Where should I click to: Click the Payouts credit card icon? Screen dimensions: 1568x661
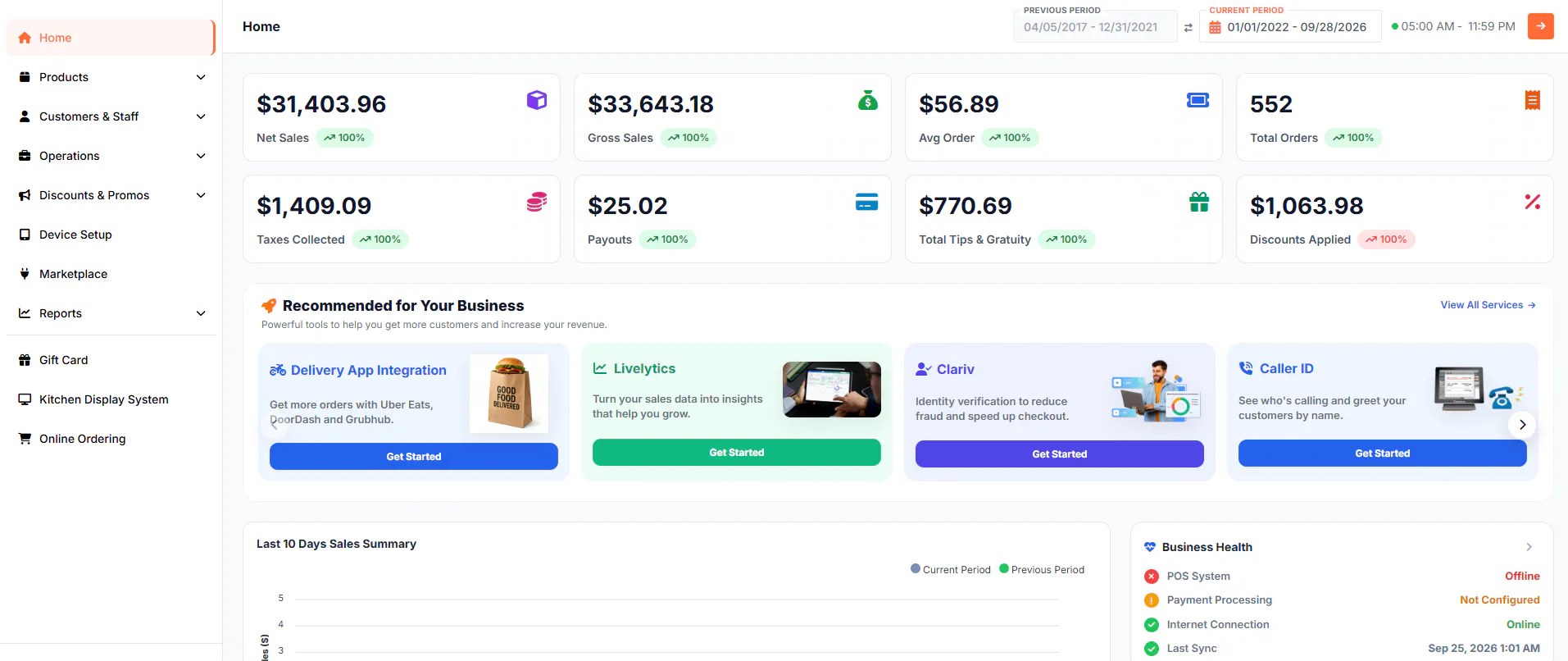(x=867, y=202)
